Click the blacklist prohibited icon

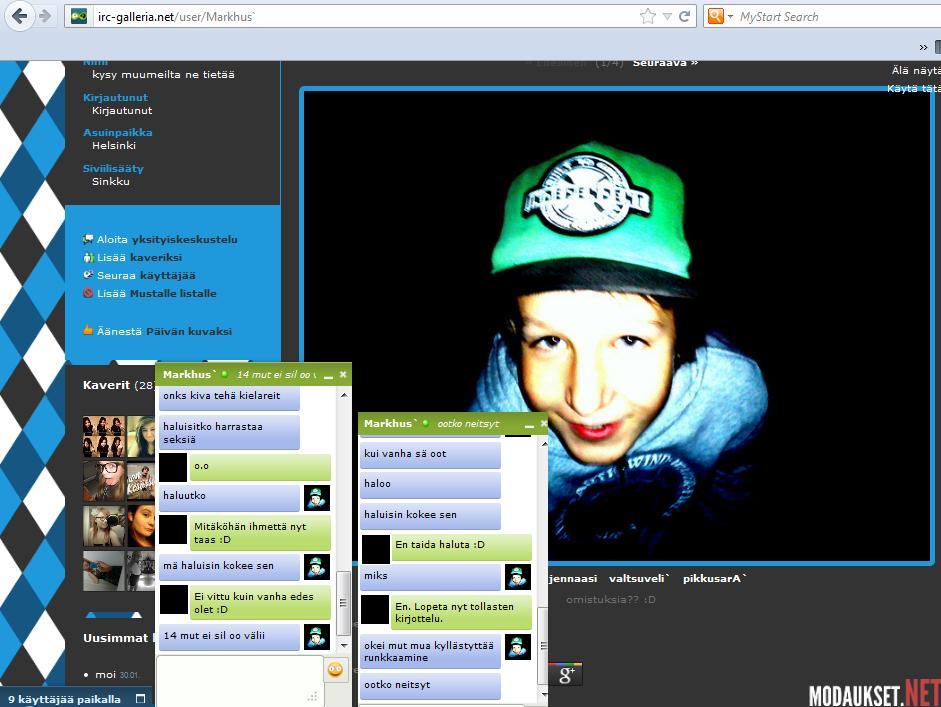coord(88,293)
